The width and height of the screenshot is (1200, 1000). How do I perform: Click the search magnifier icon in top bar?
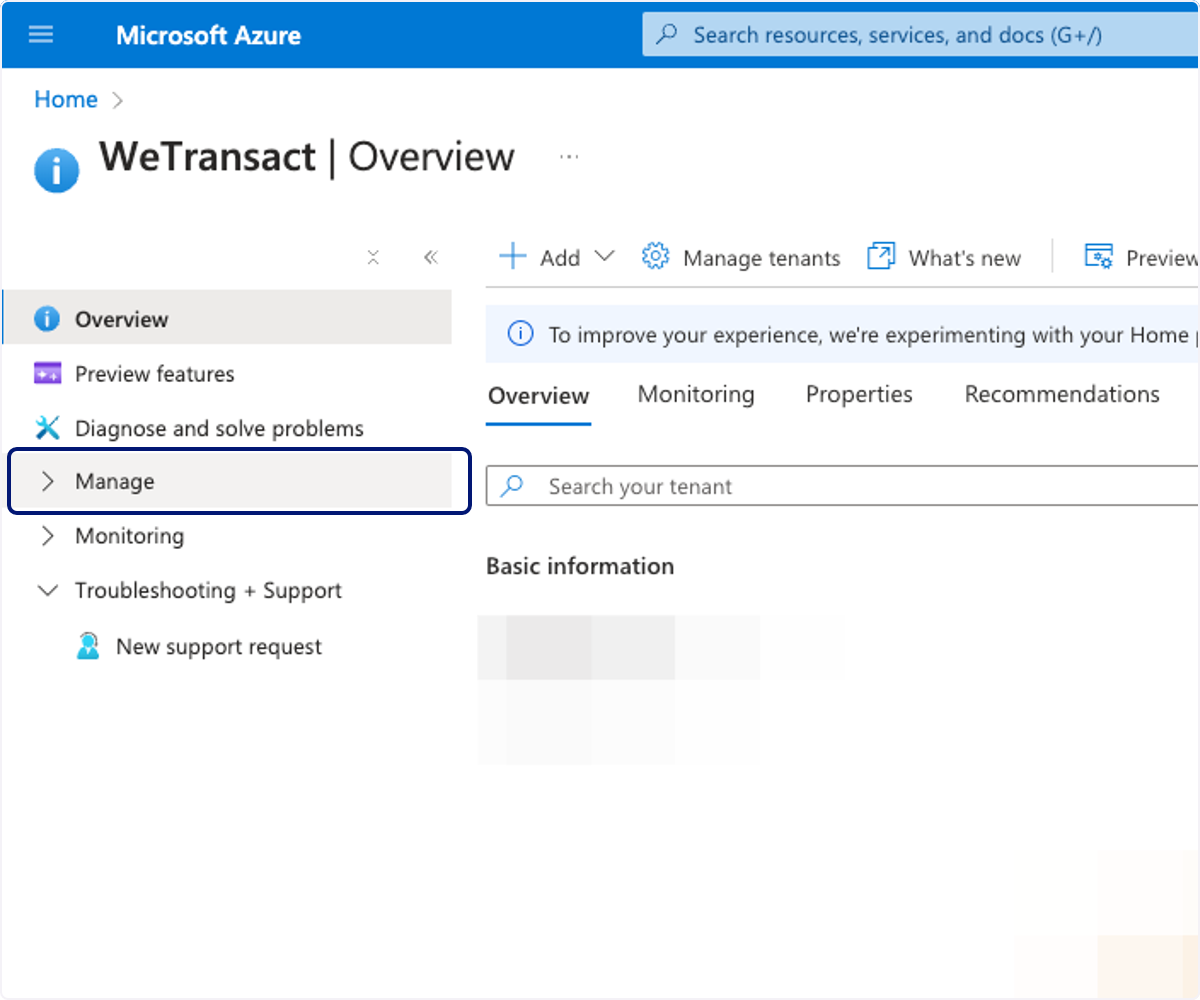[x=667, y=35]
